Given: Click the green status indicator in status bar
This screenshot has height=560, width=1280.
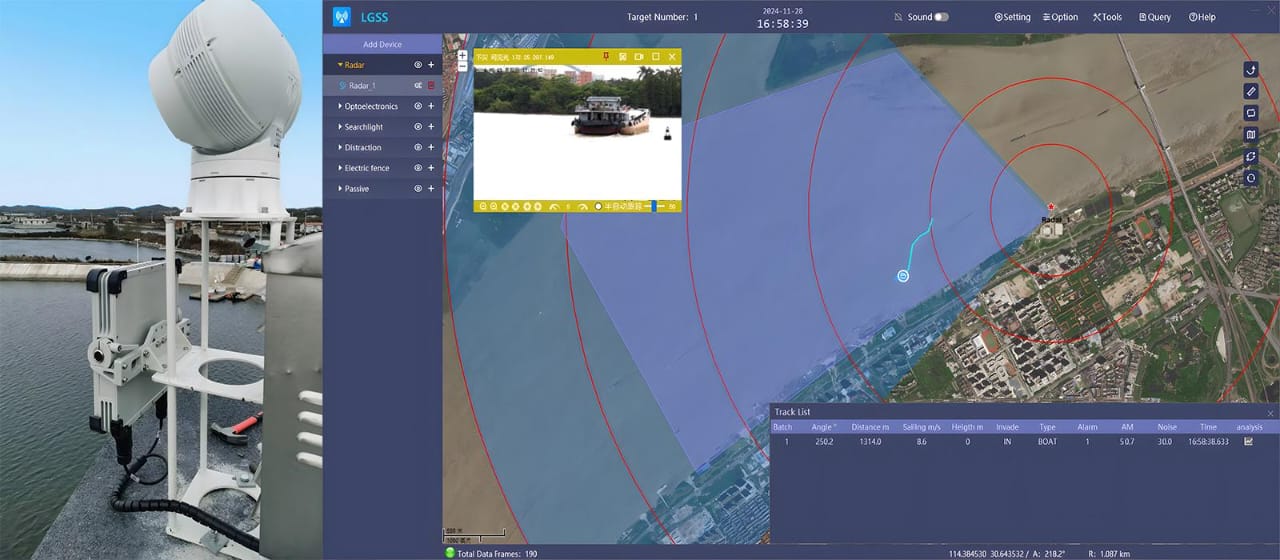Looking at the screenshot, I should point(449,553).
